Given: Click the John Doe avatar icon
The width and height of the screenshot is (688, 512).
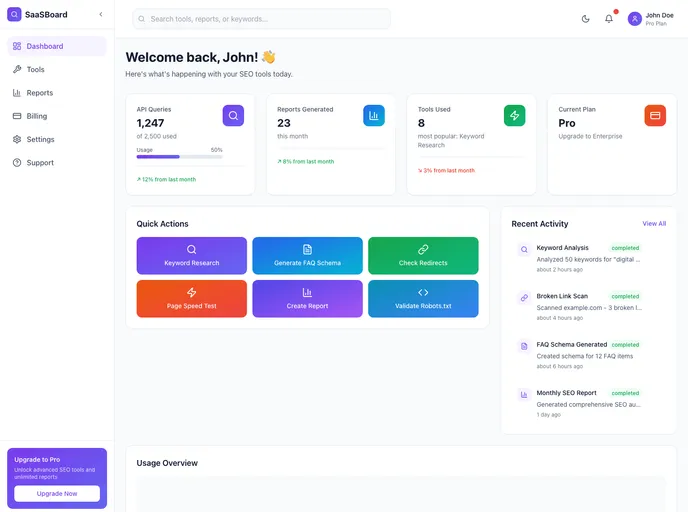Looking at the screenshot, I should (634, 19).
